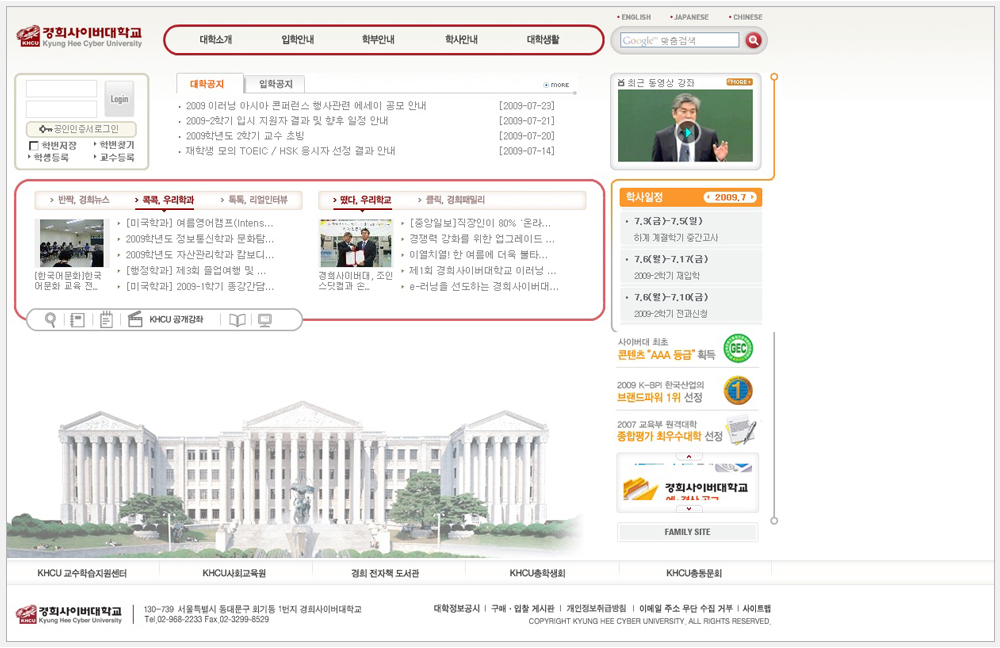This screenshot has width=1000, height=648.
Task: Go to previous month in 학사일정 calendar
Action: pos(708,197)
